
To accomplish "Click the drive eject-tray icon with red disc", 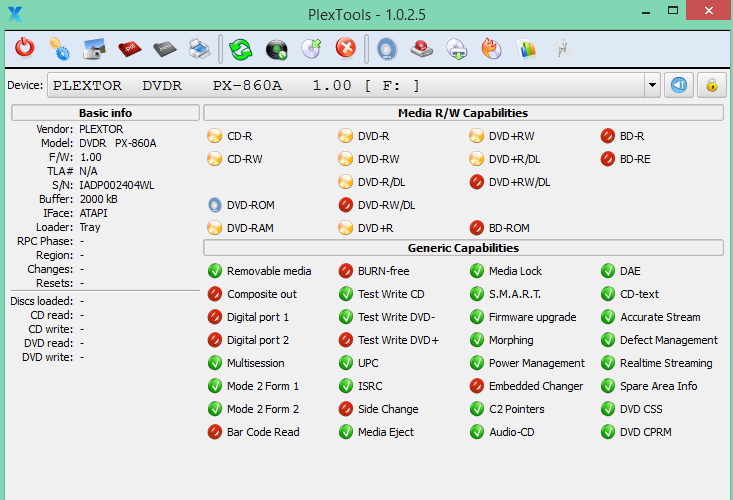I will 422,49.
